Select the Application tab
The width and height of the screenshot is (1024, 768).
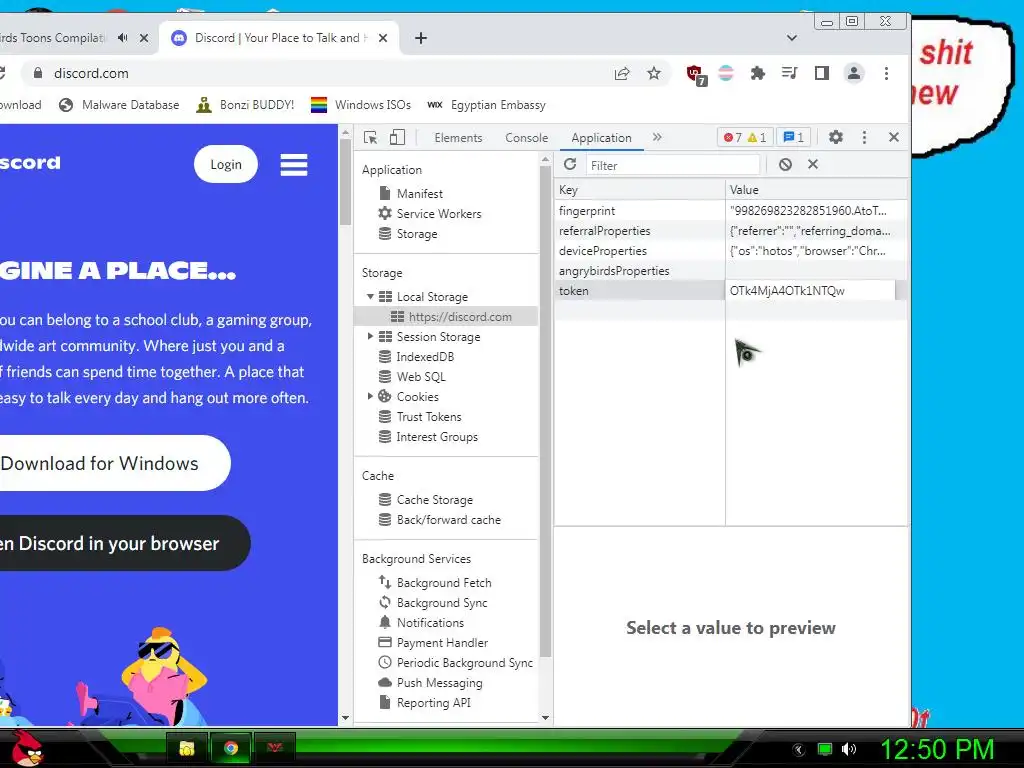601,138
